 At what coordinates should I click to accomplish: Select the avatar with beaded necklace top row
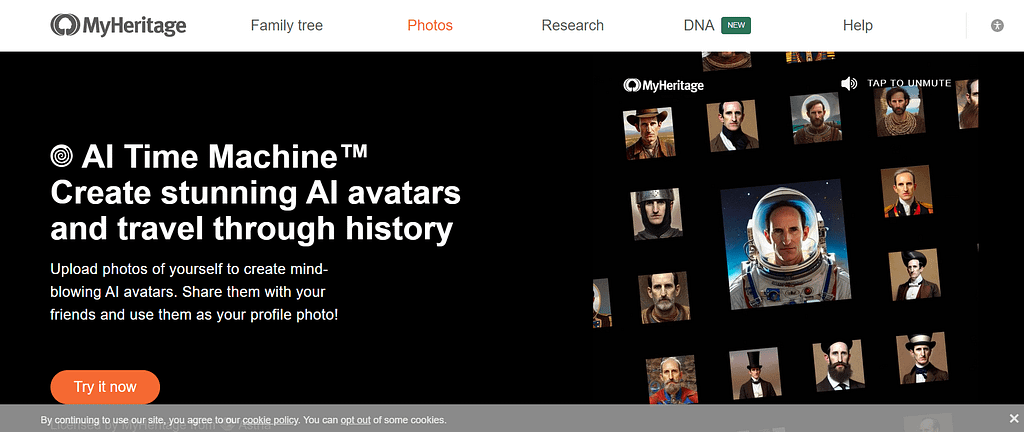click(x=901, y=111)
